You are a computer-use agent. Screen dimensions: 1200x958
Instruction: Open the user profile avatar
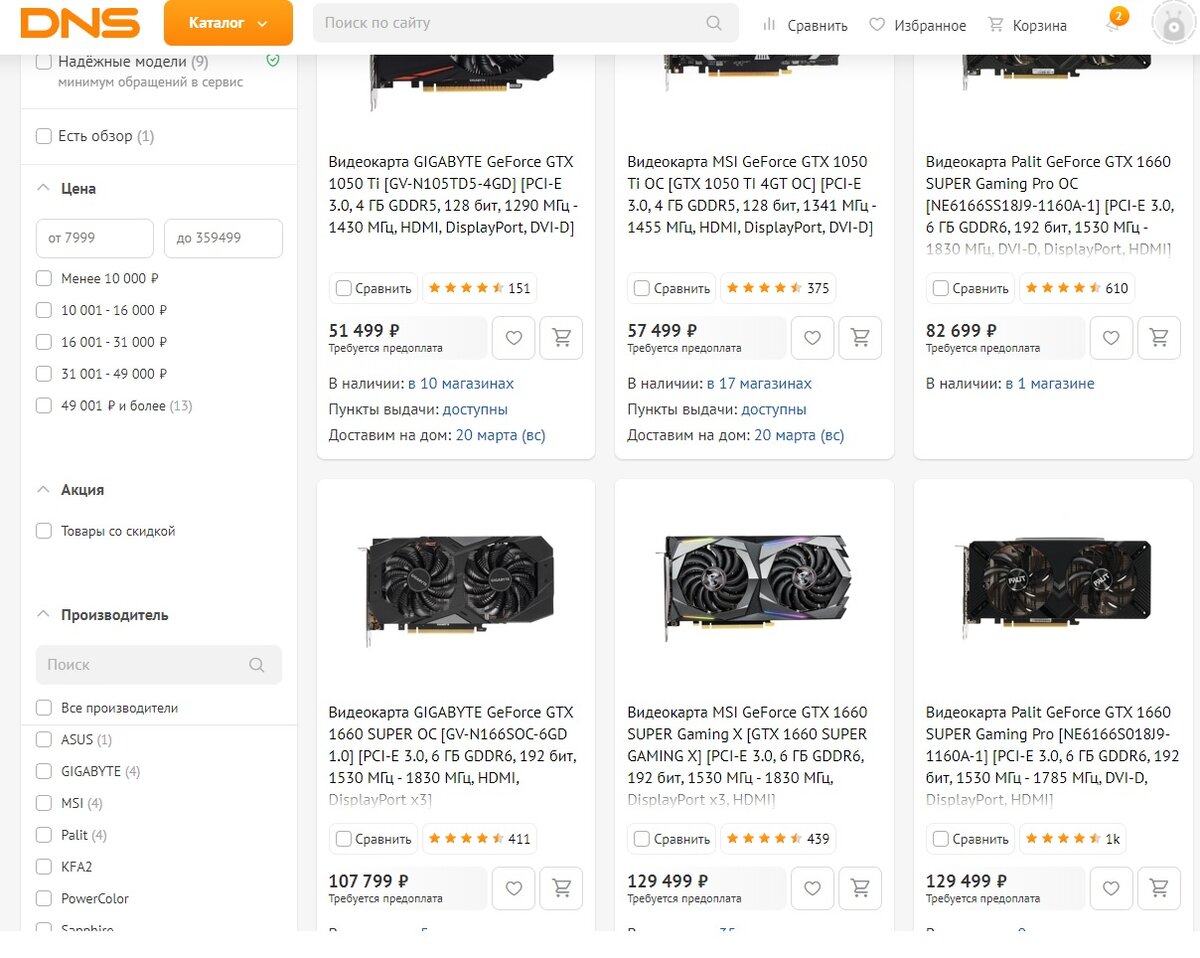pyautogui.click(x=1174, y=23)
